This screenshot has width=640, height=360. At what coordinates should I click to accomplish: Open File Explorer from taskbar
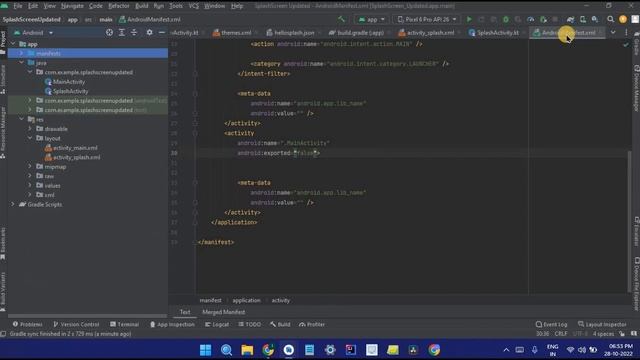tap(247, 350)
